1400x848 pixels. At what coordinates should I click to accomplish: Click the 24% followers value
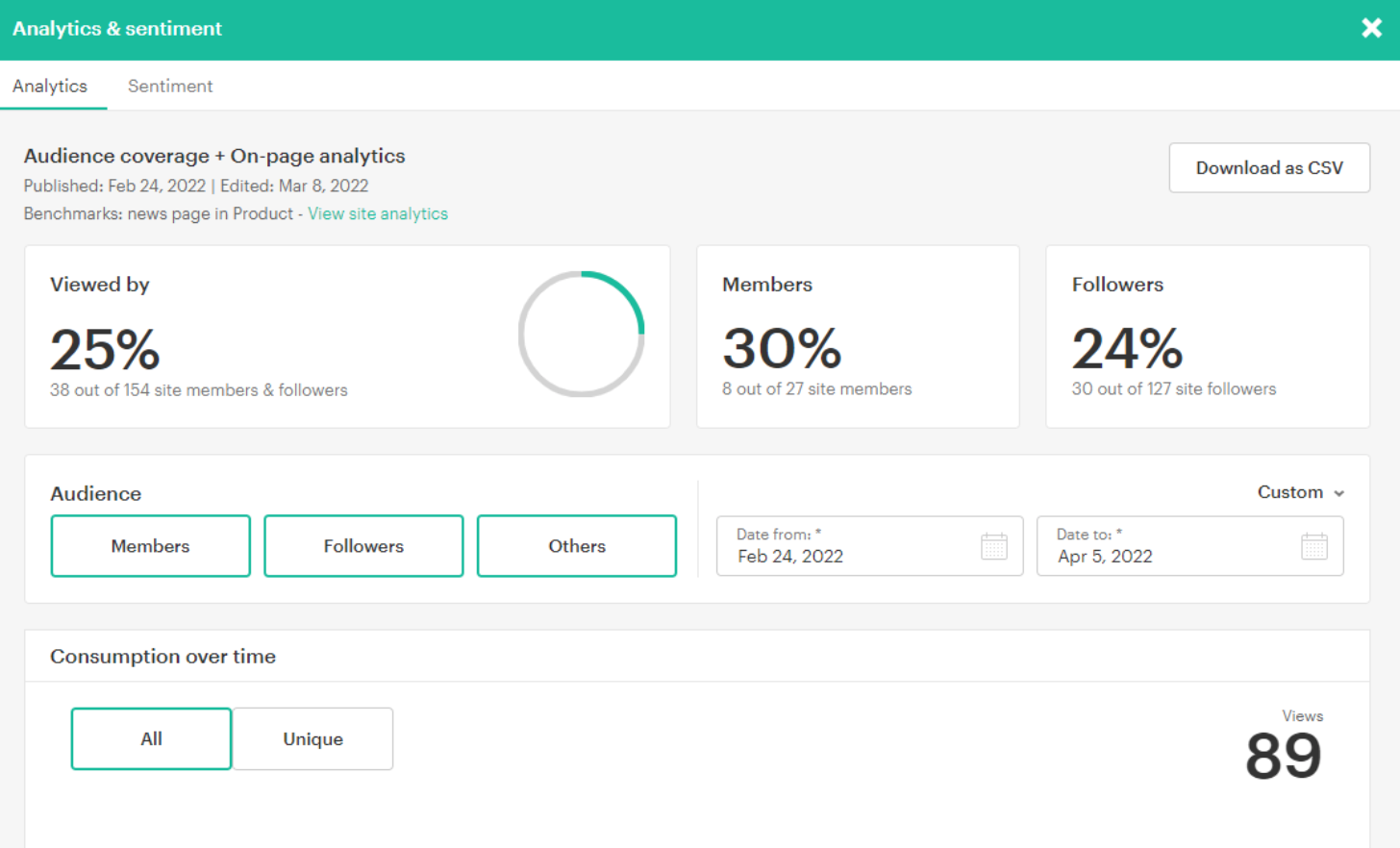(1127, 348)
